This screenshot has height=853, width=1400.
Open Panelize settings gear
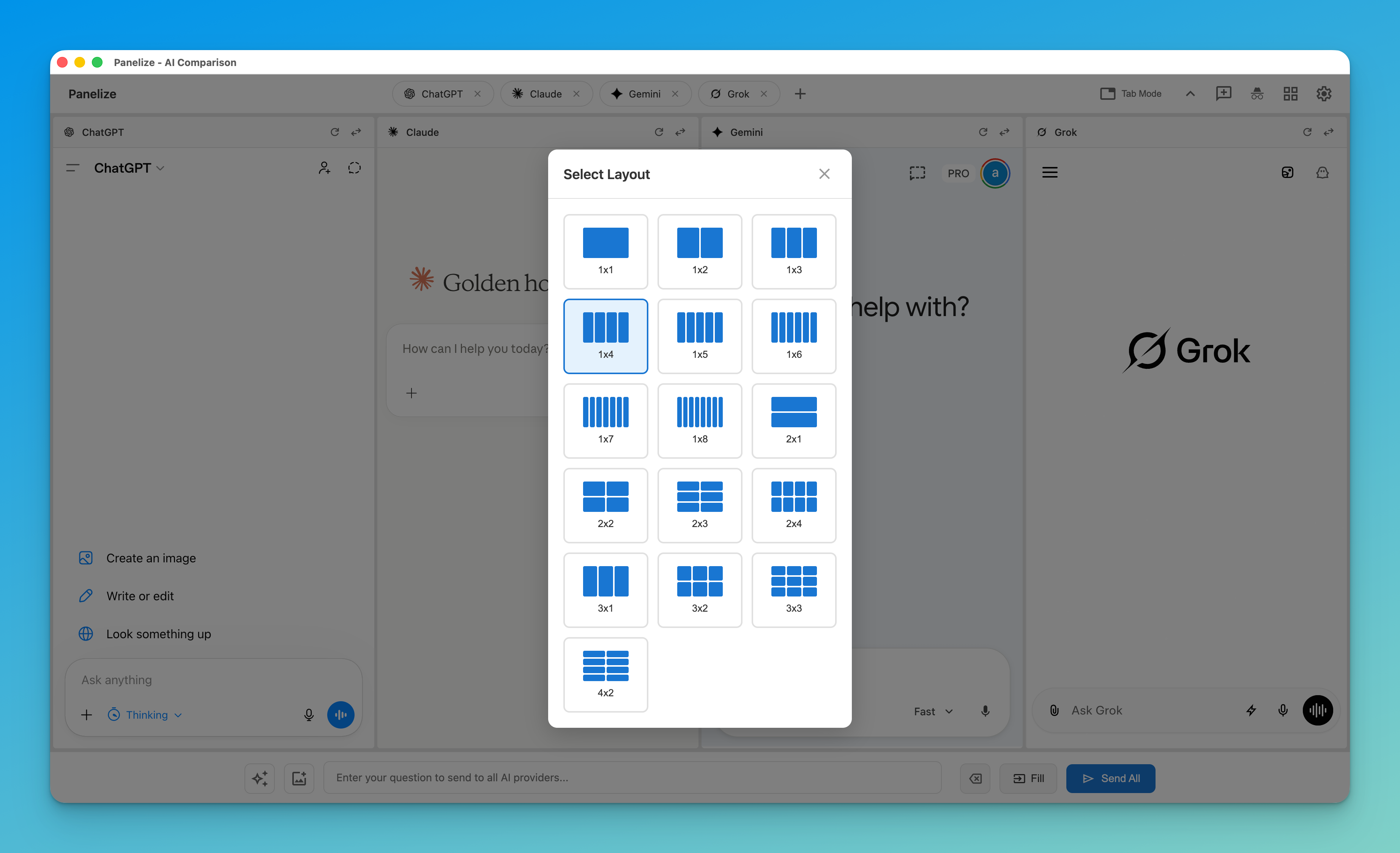coord(1324,94)
